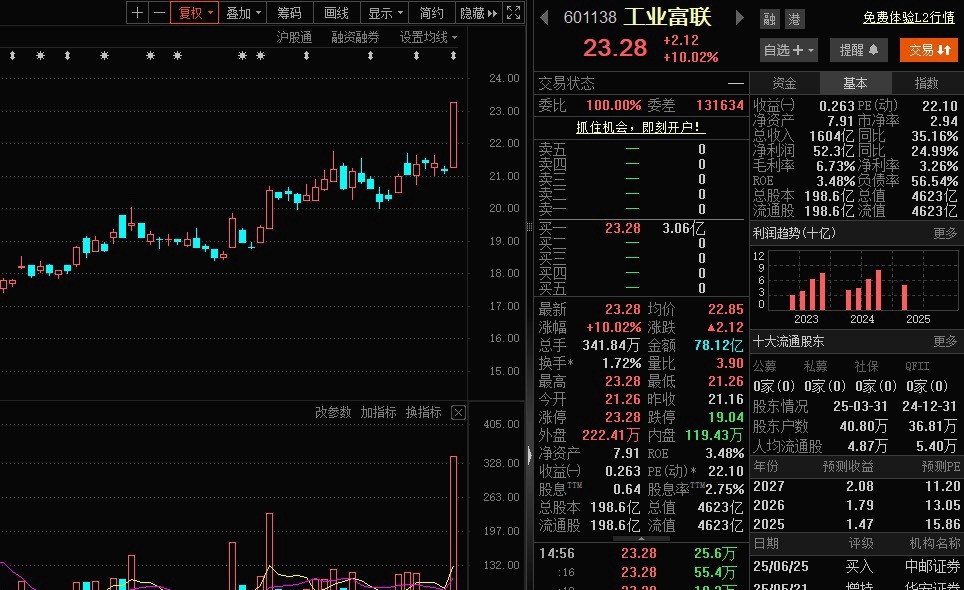Switch to 简约 view mode
Image resolution: width=964 pixels, height=590 pixels.
coord(431,13)
